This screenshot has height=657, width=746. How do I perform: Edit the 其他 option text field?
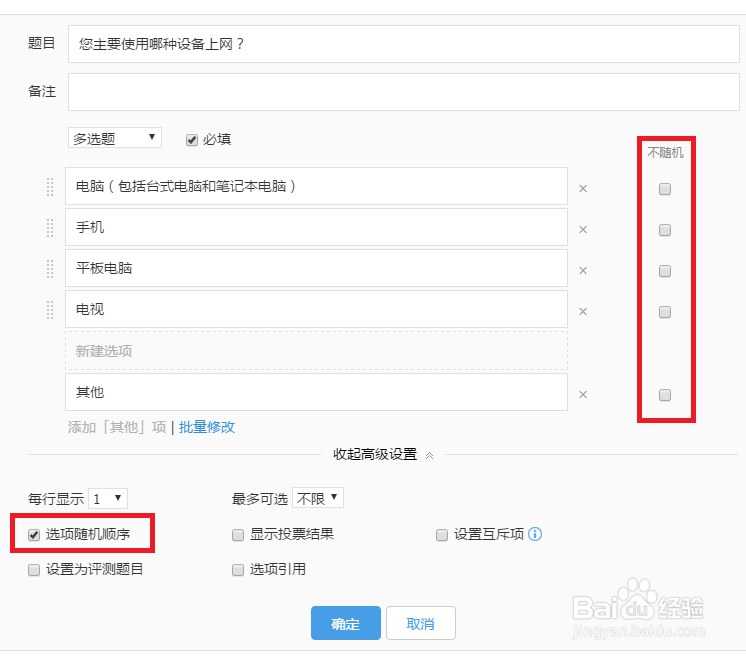[316, 392]
